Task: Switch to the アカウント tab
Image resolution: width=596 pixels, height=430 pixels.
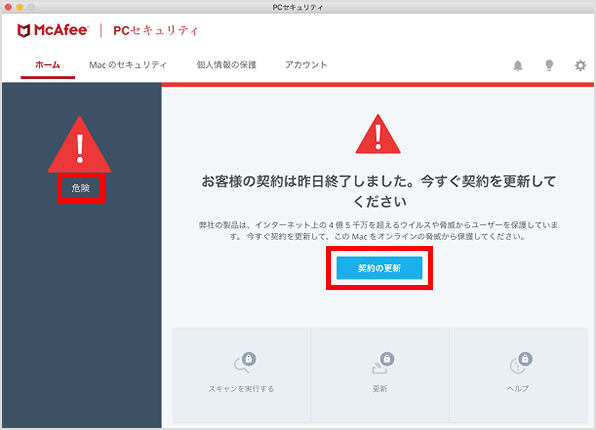Action: pyautogui.click(x=306, y=65)
